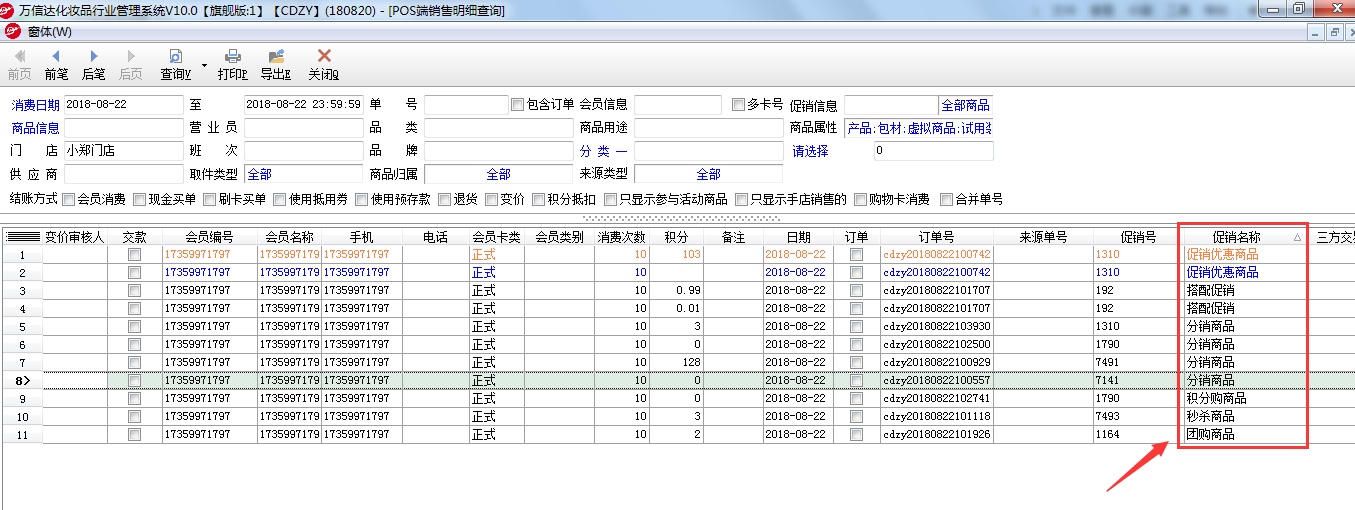The width and height of the screenshot is (1355, 510).
Task: Tick the 变价 checkbox
Action: point(491,199)
